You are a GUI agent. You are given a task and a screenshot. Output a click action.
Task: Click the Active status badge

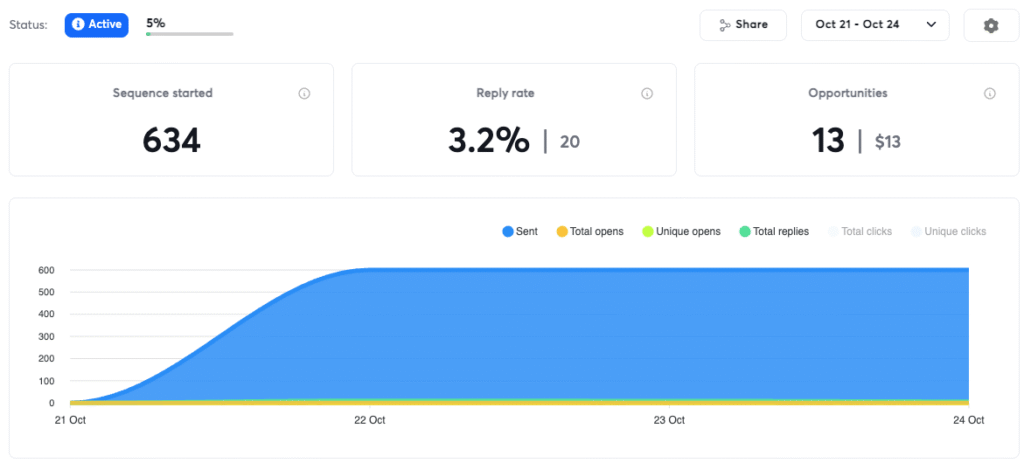pos(97,25)
